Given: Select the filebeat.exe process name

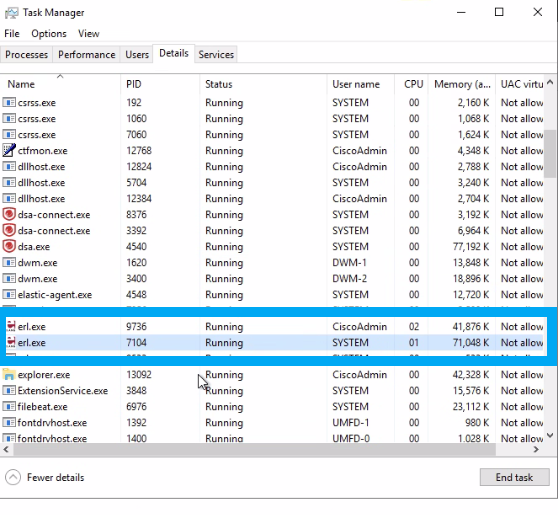Looking at the screenshot, I should point(42,407).
